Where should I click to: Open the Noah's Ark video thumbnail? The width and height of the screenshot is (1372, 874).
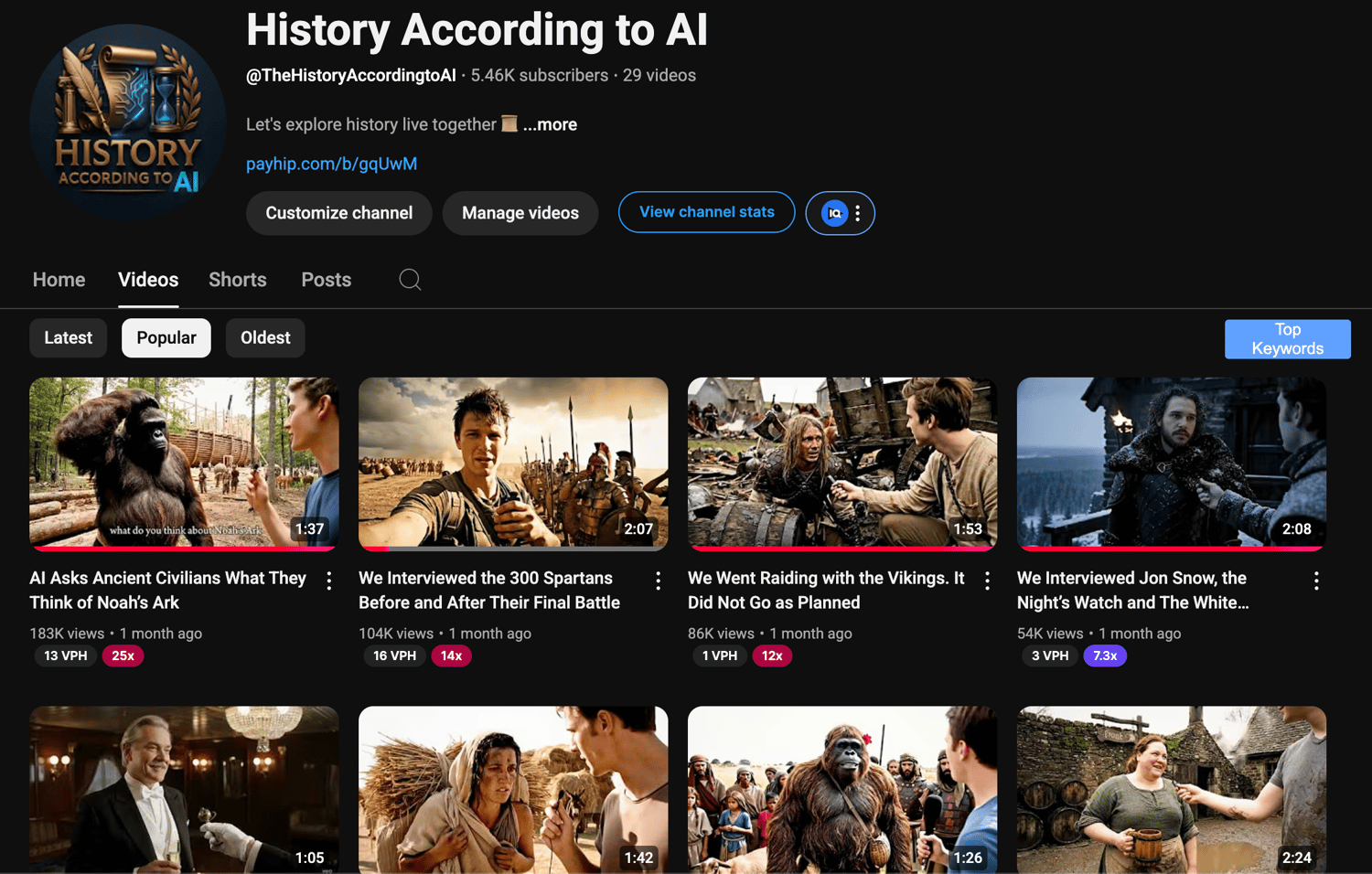coord(184,464)
